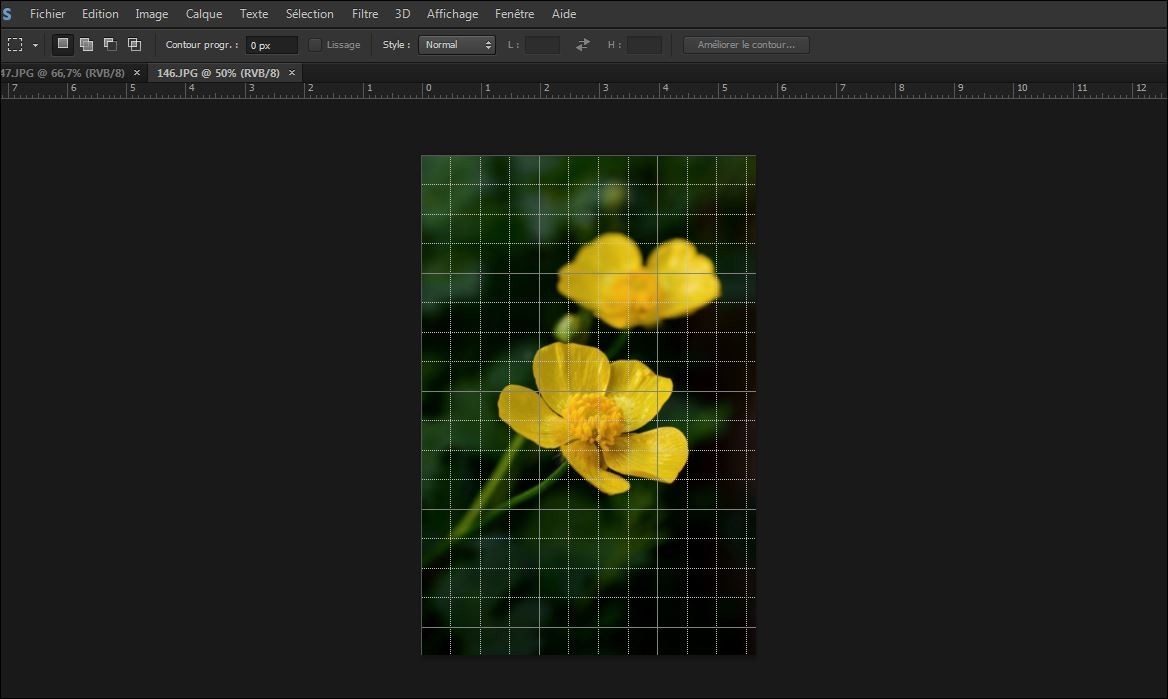Click the L width input field
The width and height of the screenshot is (1168, 699).
pos(542,45)
